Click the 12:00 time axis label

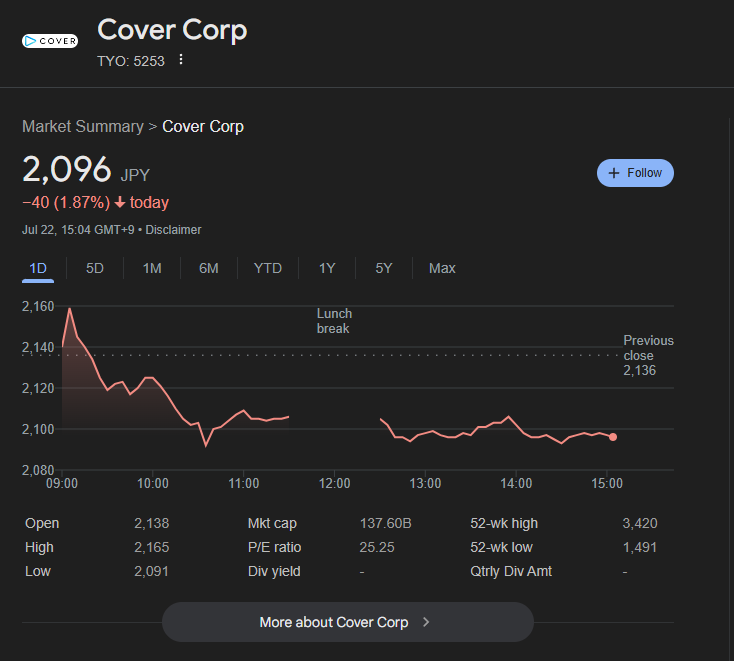pyautogui.click(x=334, y=483)
